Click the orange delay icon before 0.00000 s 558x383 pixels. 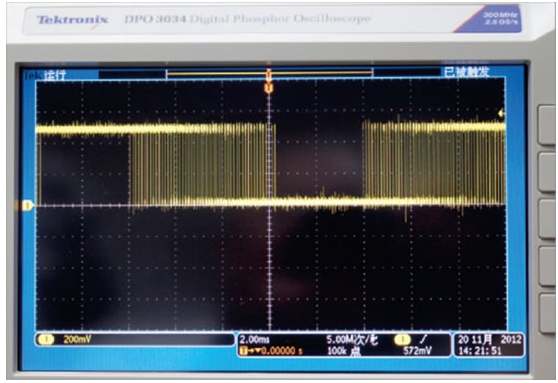pos(243,351)
